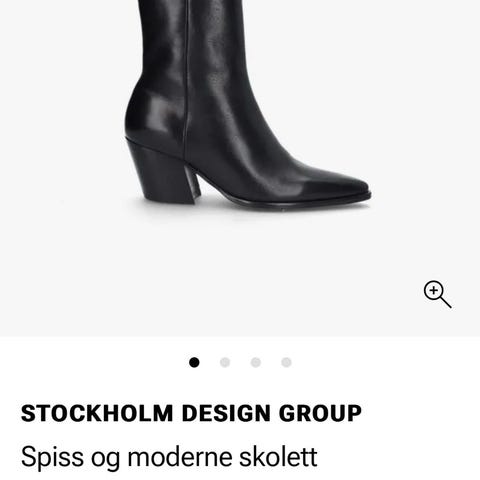Click the word 'Spiss' in the title
Screen dimensions: 480x480
click(52, 458)
